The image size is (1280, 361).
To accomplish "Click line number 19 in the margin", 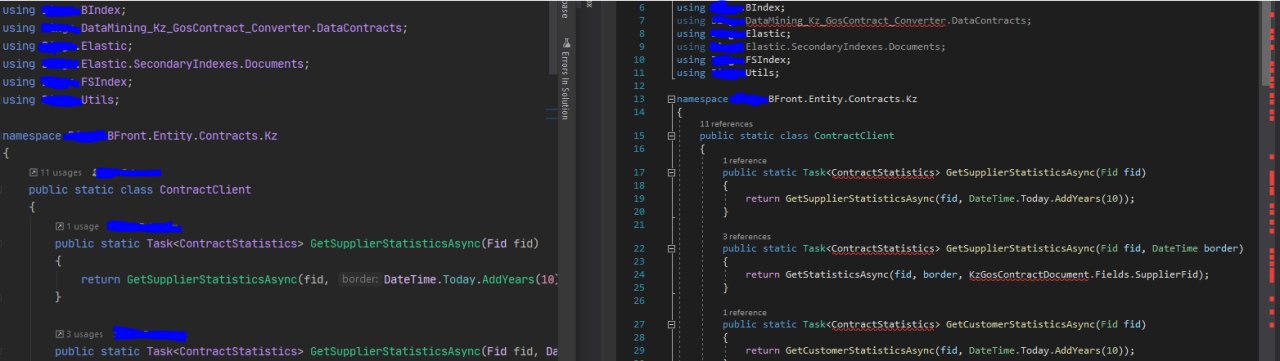I will click(x=640, y=198).
